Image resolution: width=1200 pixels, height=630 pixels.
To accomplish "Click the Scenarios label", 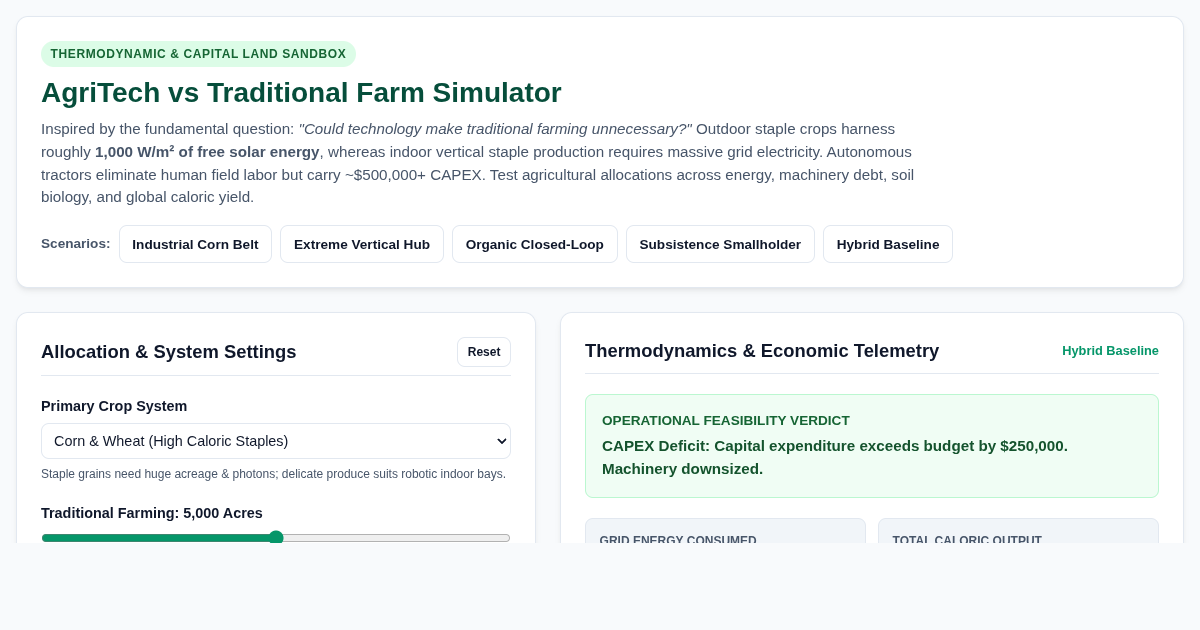I will tap(76, 244).
